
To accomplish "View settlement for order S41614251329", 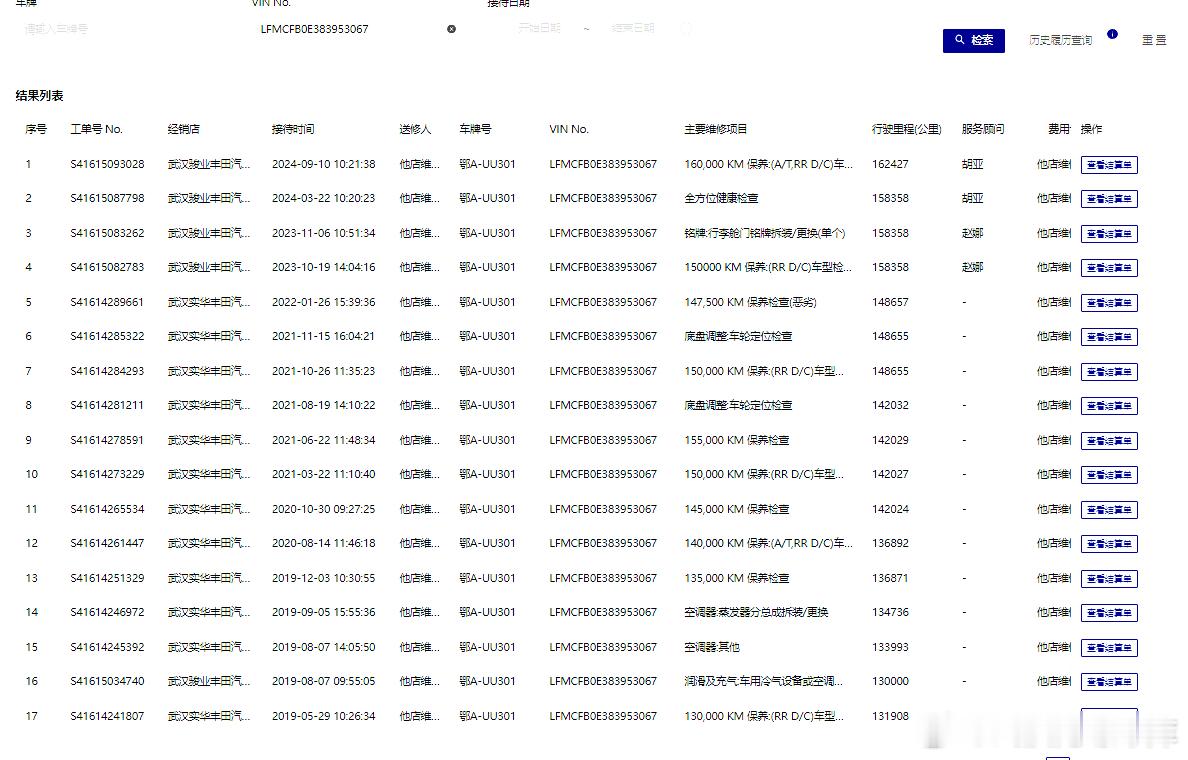I will pyautogui.click(x=1109, y=578).
